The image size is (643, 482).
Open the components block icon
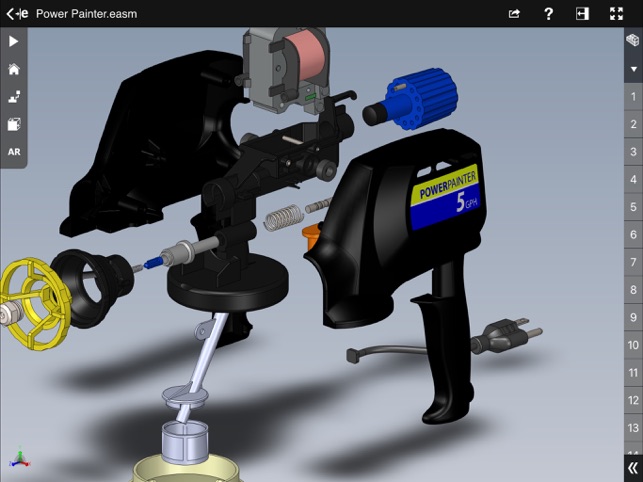point(632,41)
